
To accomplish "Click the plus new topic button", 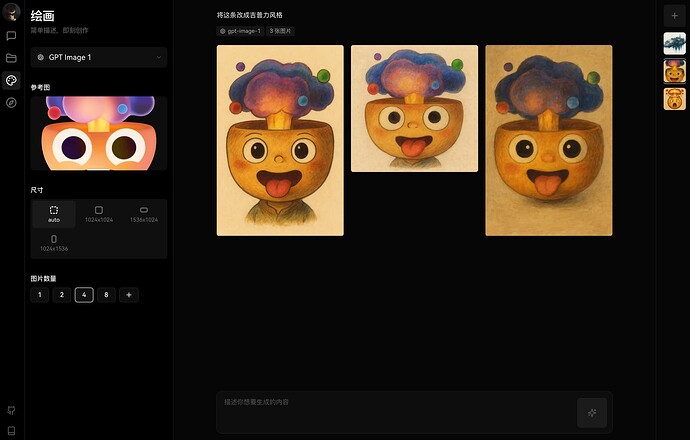I will pos(675,16).
